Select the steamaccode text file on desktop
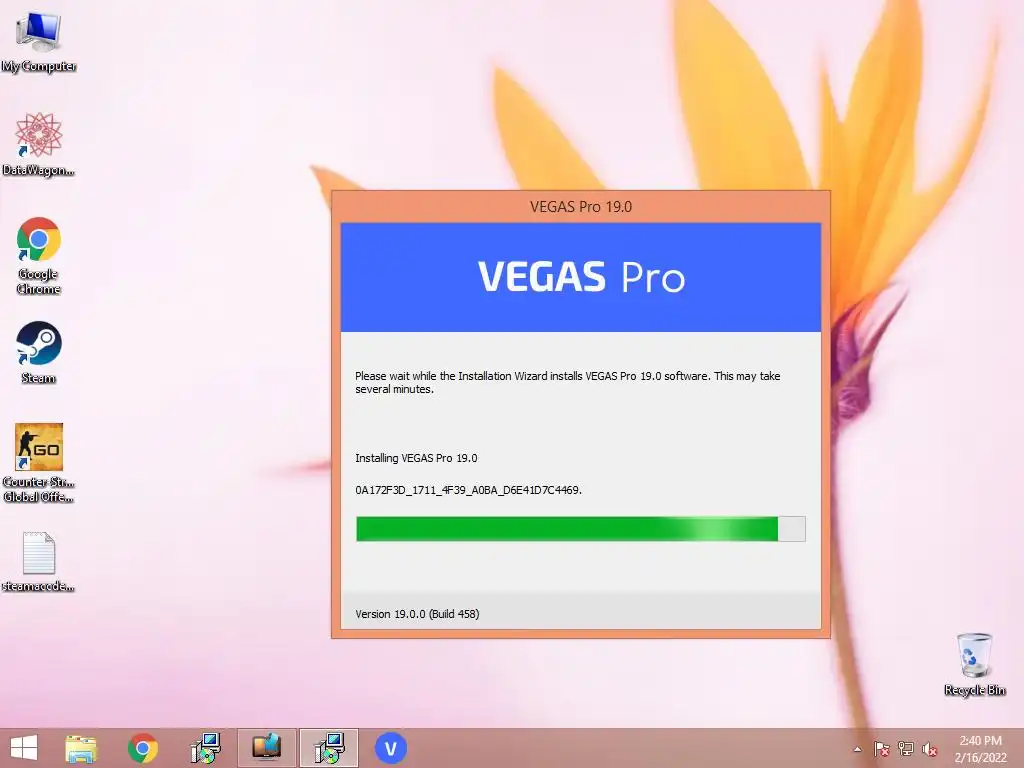This screenshot has height=768, width=1024. click(x=39, y=562)
